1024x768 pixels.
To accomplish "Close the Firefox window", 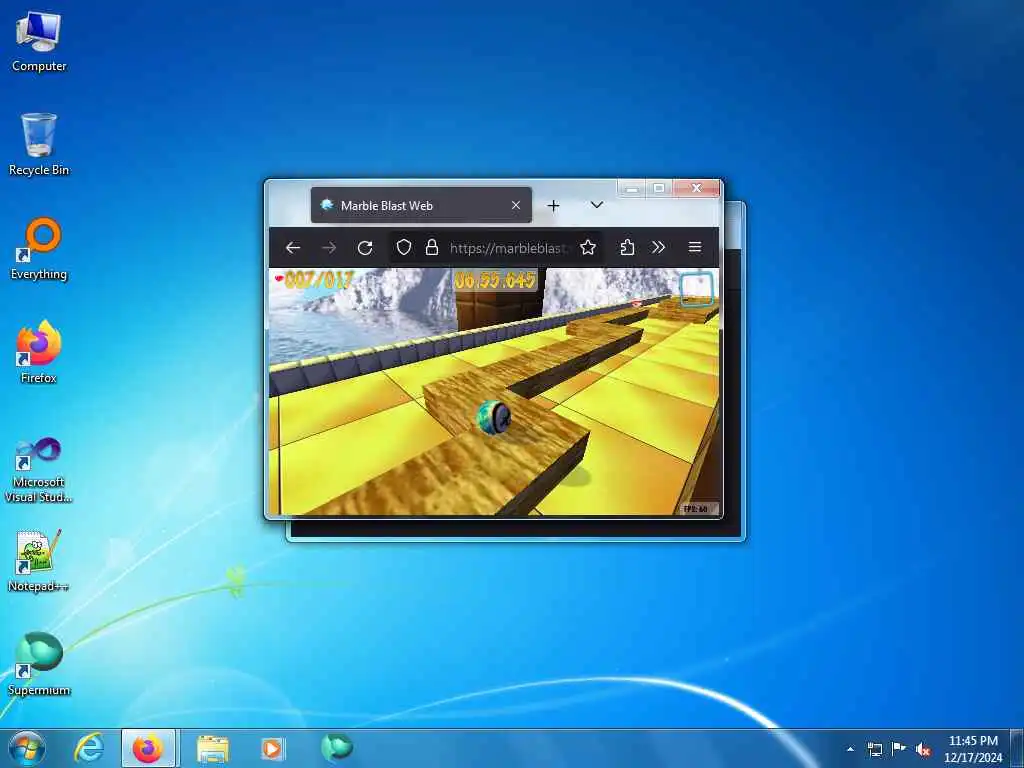I will coord(696,189).
